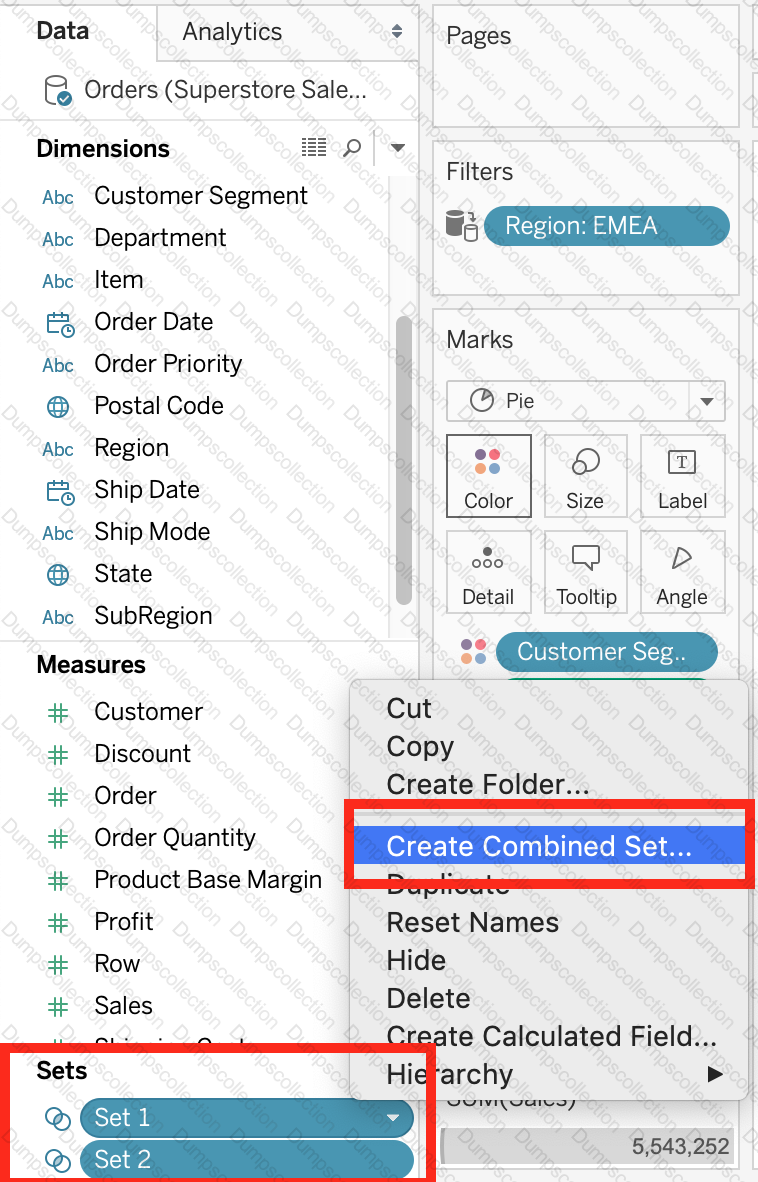This screenshot has height=1182, width=758.
Task: Open the Label marks card
Action: click(682, 476)
